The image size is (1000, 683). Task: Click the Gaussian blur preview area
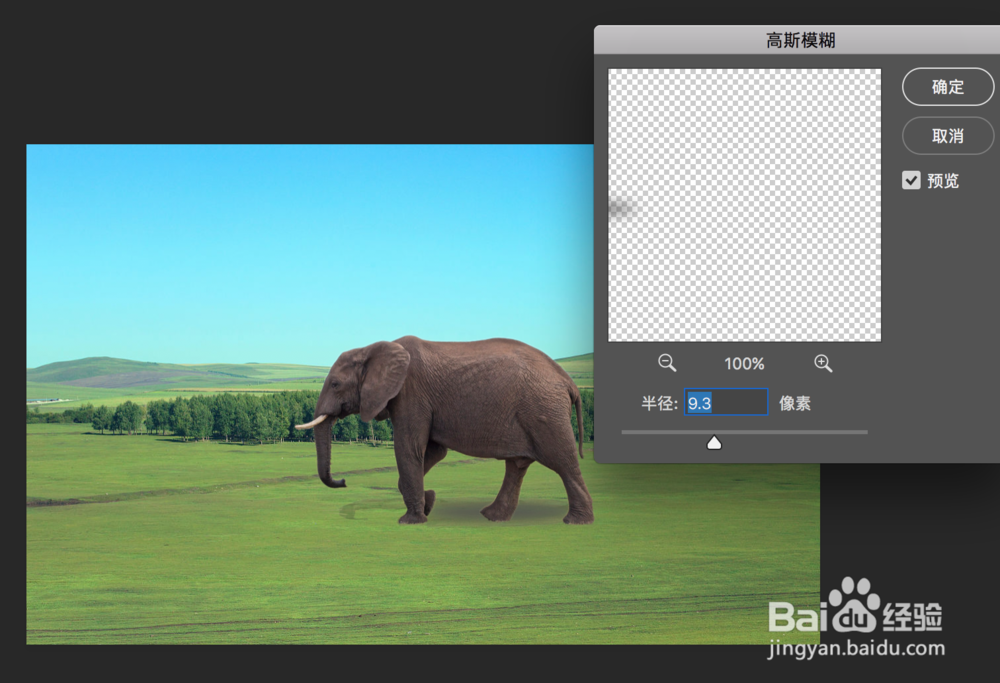[x=744, y=205]
